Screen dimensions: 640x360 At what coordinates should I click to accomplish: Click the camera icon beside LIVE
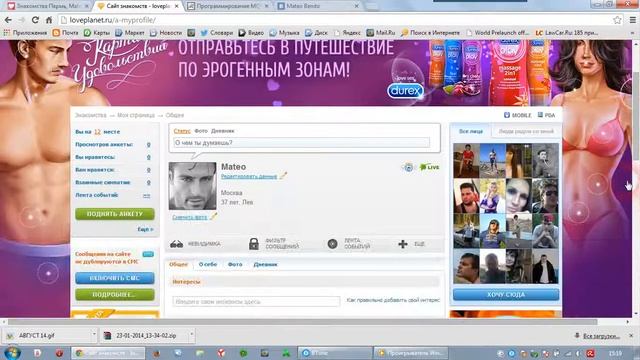pyautogui.click(x=408, y=167)
